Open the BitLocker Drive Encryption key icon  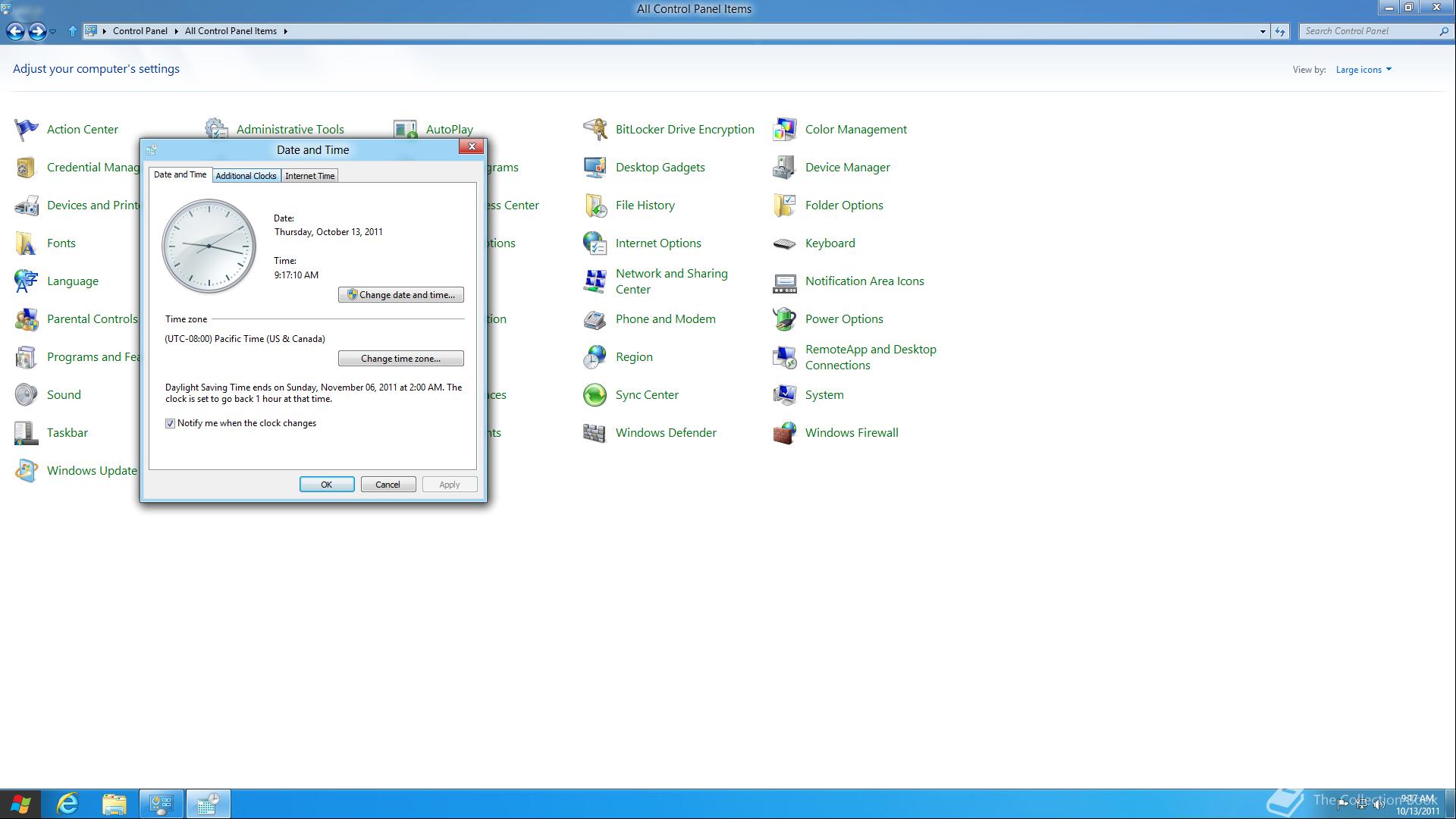(x=595, y=130)
